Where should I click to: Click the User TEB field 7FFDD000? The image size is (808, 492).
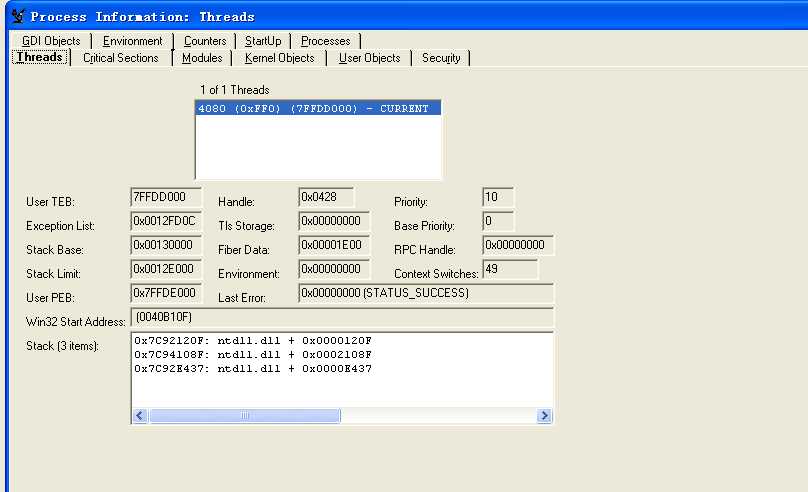pos(166,197)
